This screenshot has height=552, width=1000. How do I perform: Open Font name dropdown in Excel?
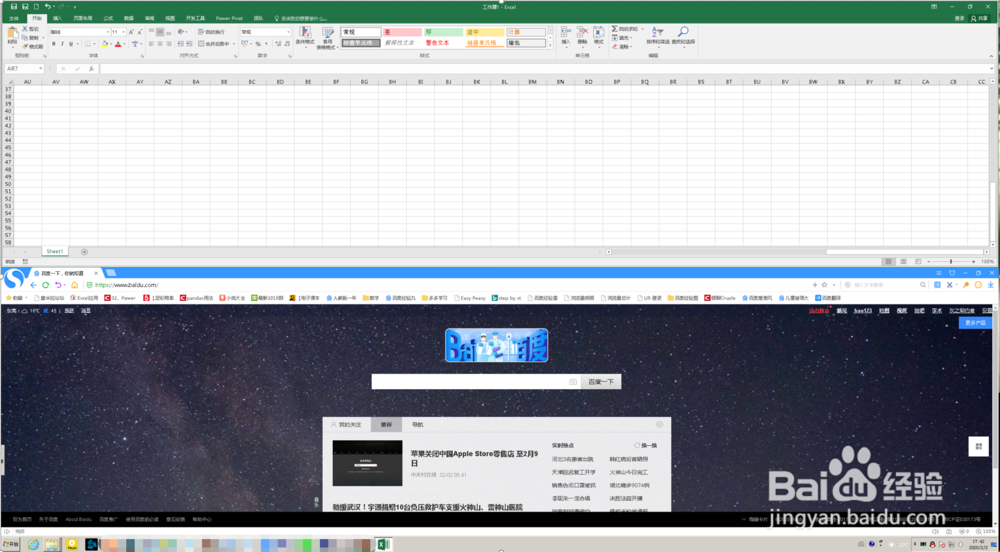click(x=108, y=32)
